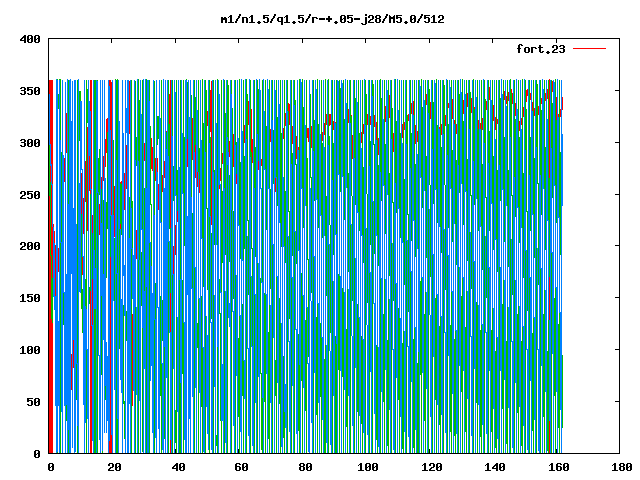Click x-axis label 60
Viewport: 640px width, 480px height.
pyautogui.click(x=241, y=467)
